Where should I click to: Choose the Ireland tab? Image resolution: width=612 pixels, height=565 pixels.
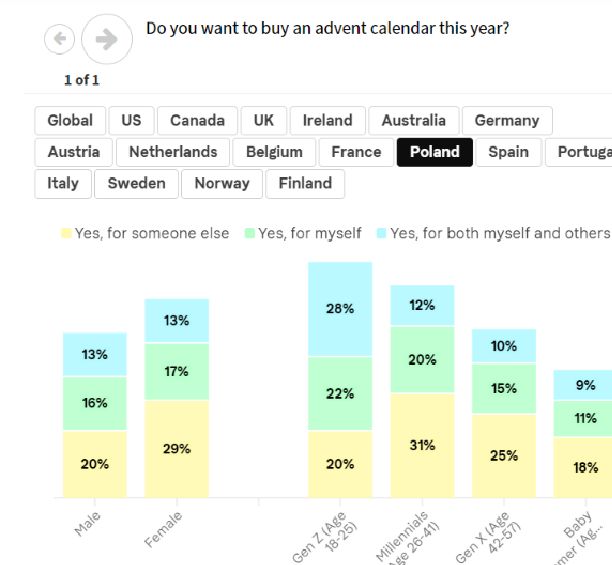tap(327, 120)
